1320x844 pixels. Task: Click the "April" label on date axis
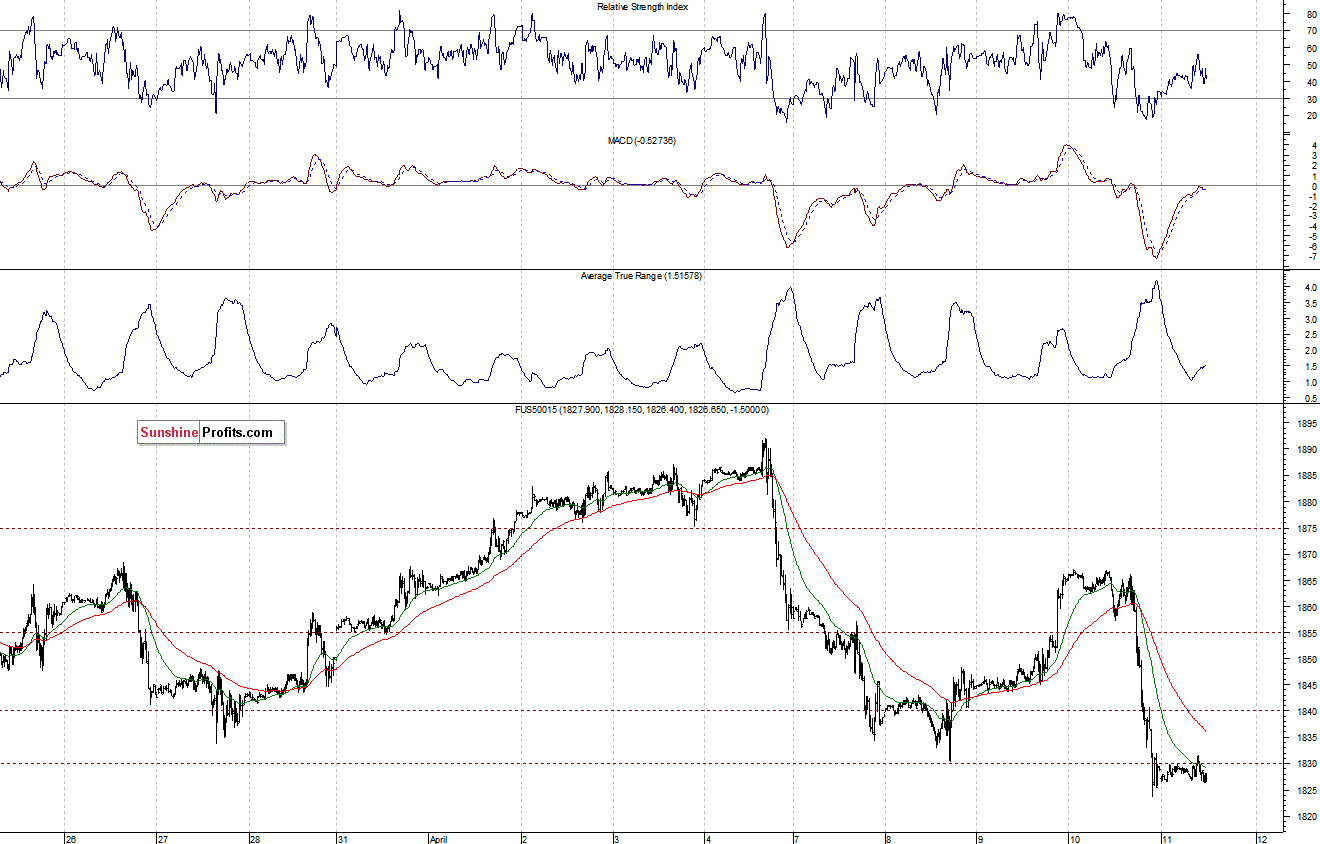(439, 839)
